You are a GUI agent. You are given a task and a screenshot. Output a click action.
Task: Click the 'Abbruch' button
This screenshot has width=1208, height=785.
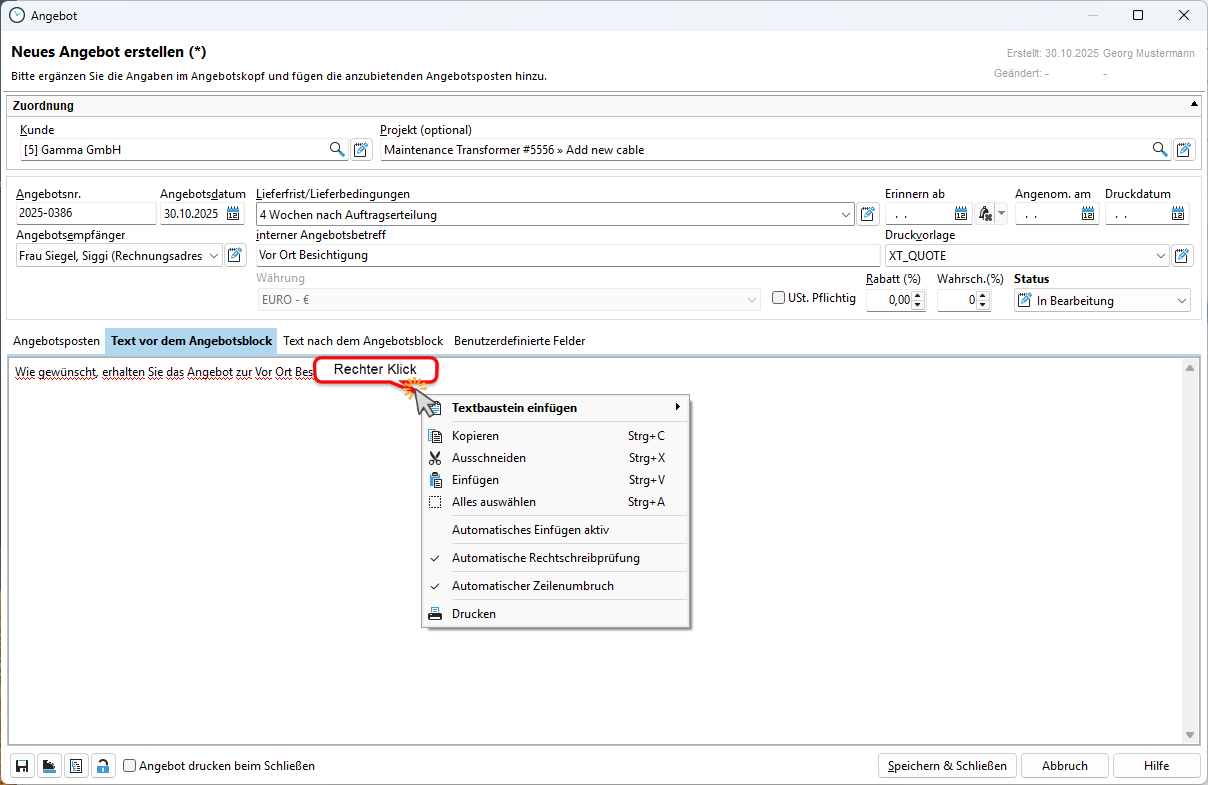1064,766
